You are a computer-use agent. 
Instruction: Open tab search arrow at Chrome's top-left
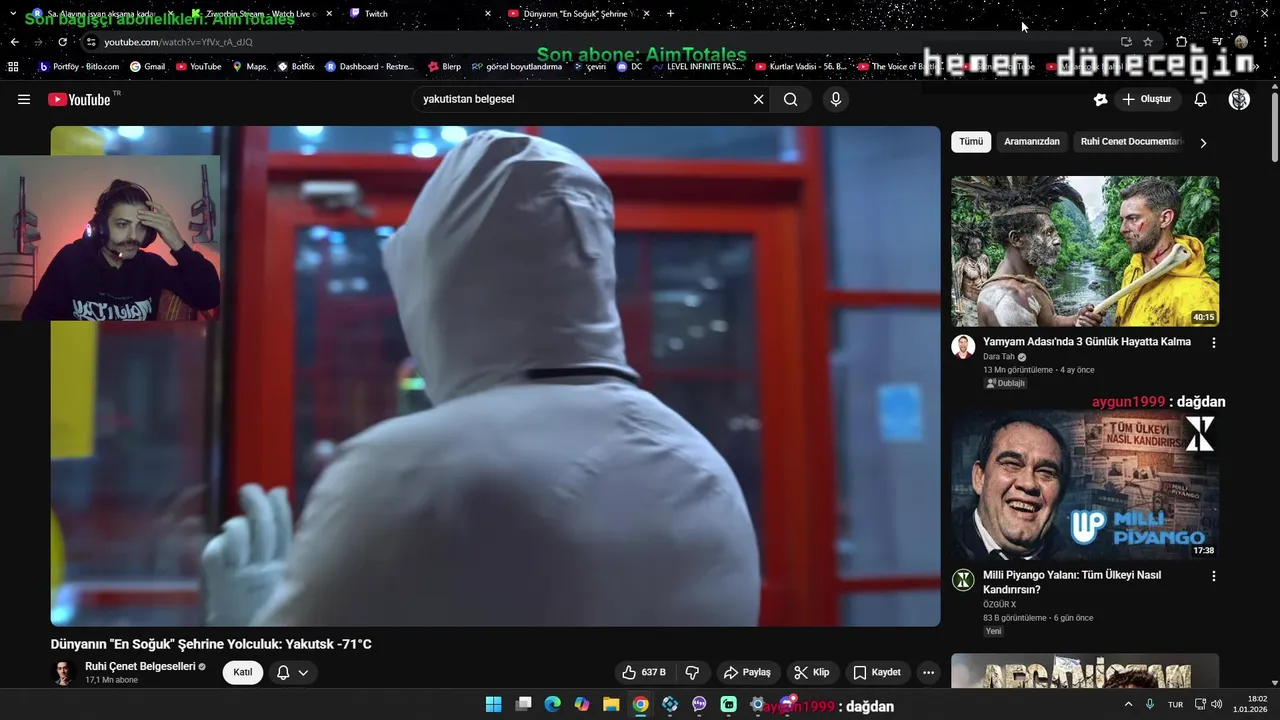13,13
